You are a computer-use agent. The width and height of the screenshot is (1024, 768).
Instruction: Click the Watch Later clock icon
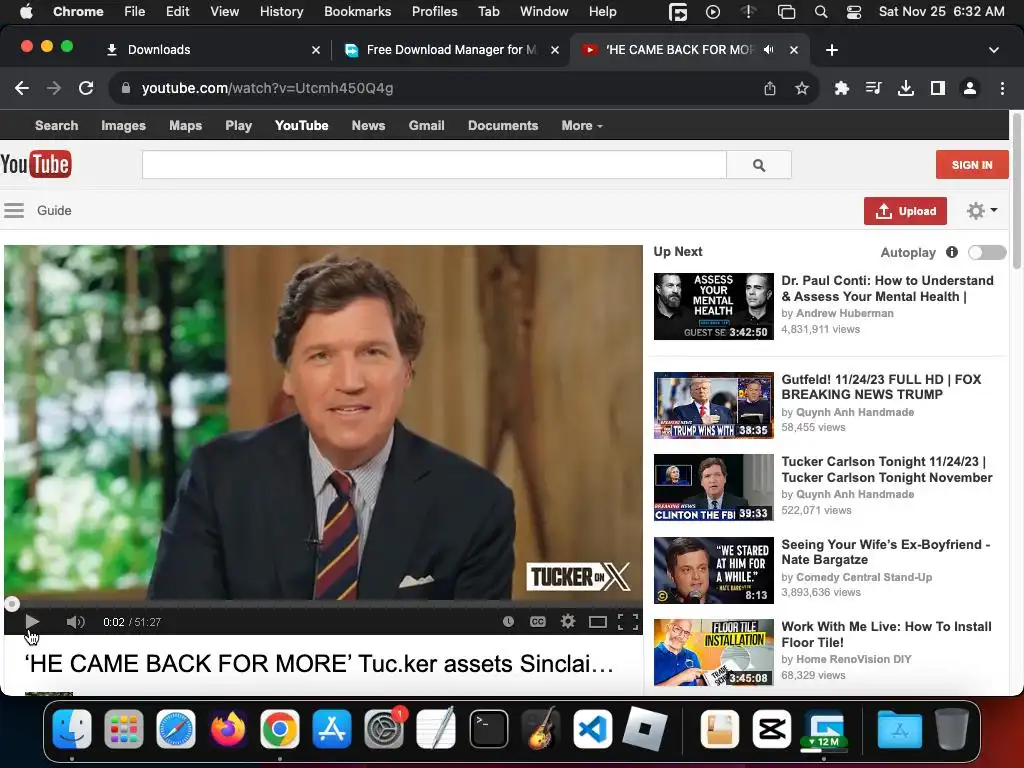[508, 622]
